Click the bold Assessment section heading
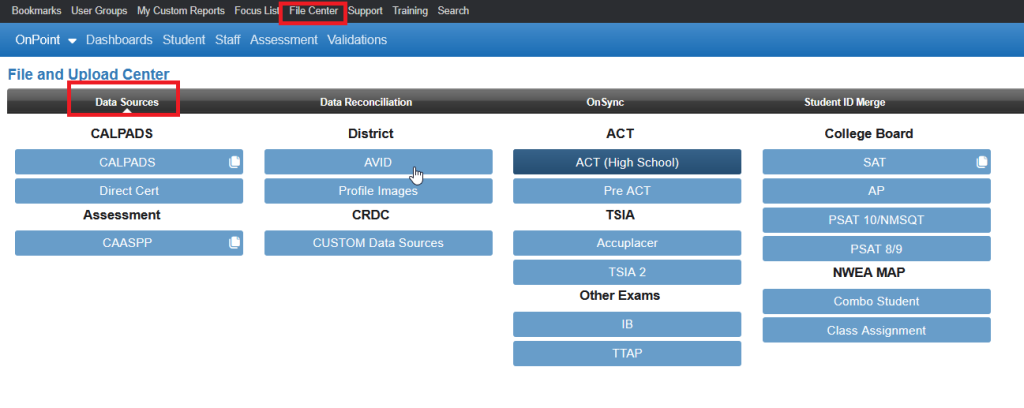The width and height of the screenshot is (1024, 408). (x=121, y=215)
